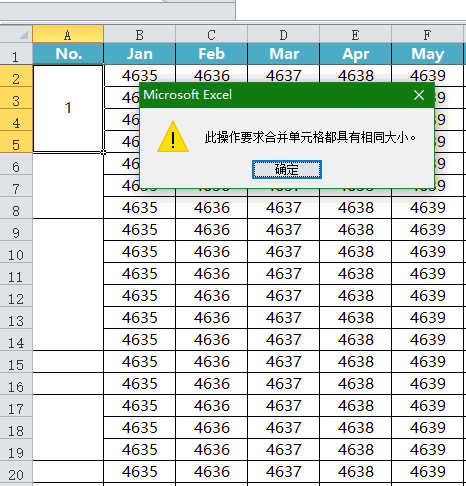Select column A header
Image resolution: width=466 pixels, height=486 pixels.
click(x=68, y=34)
